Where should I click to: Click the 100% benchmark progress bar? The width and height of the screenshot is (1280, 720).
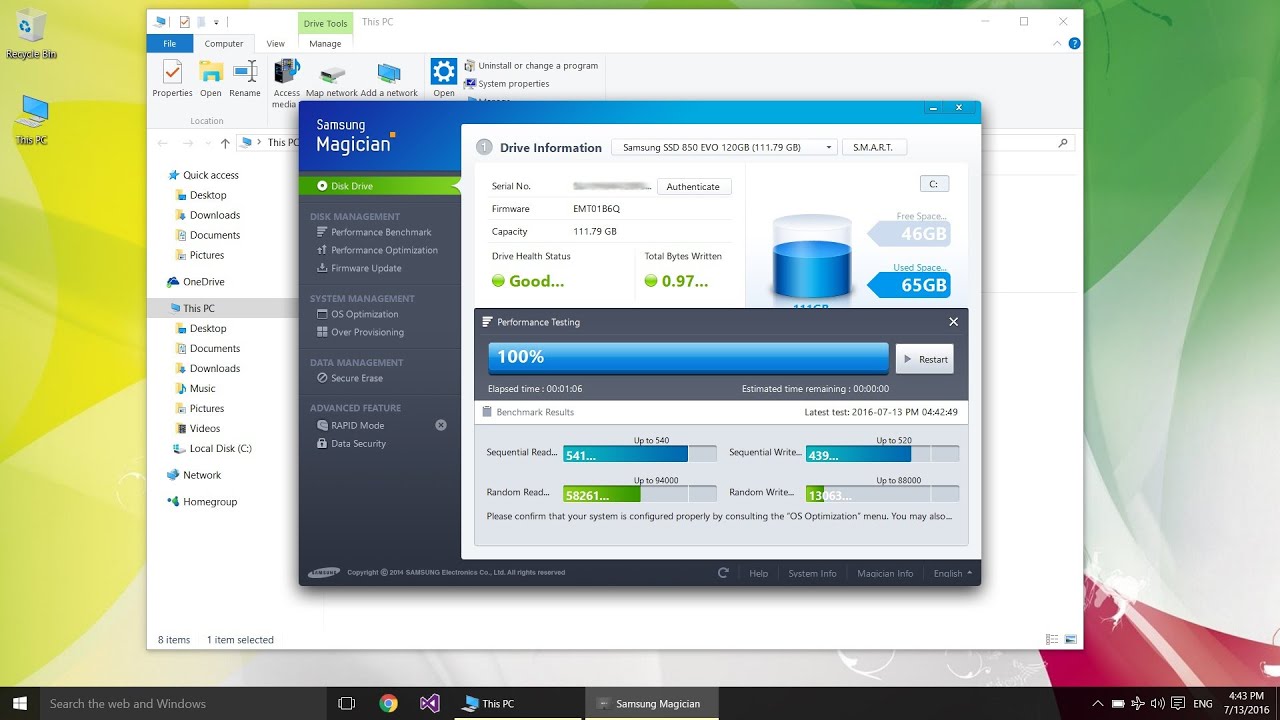[x=688, y=358]
